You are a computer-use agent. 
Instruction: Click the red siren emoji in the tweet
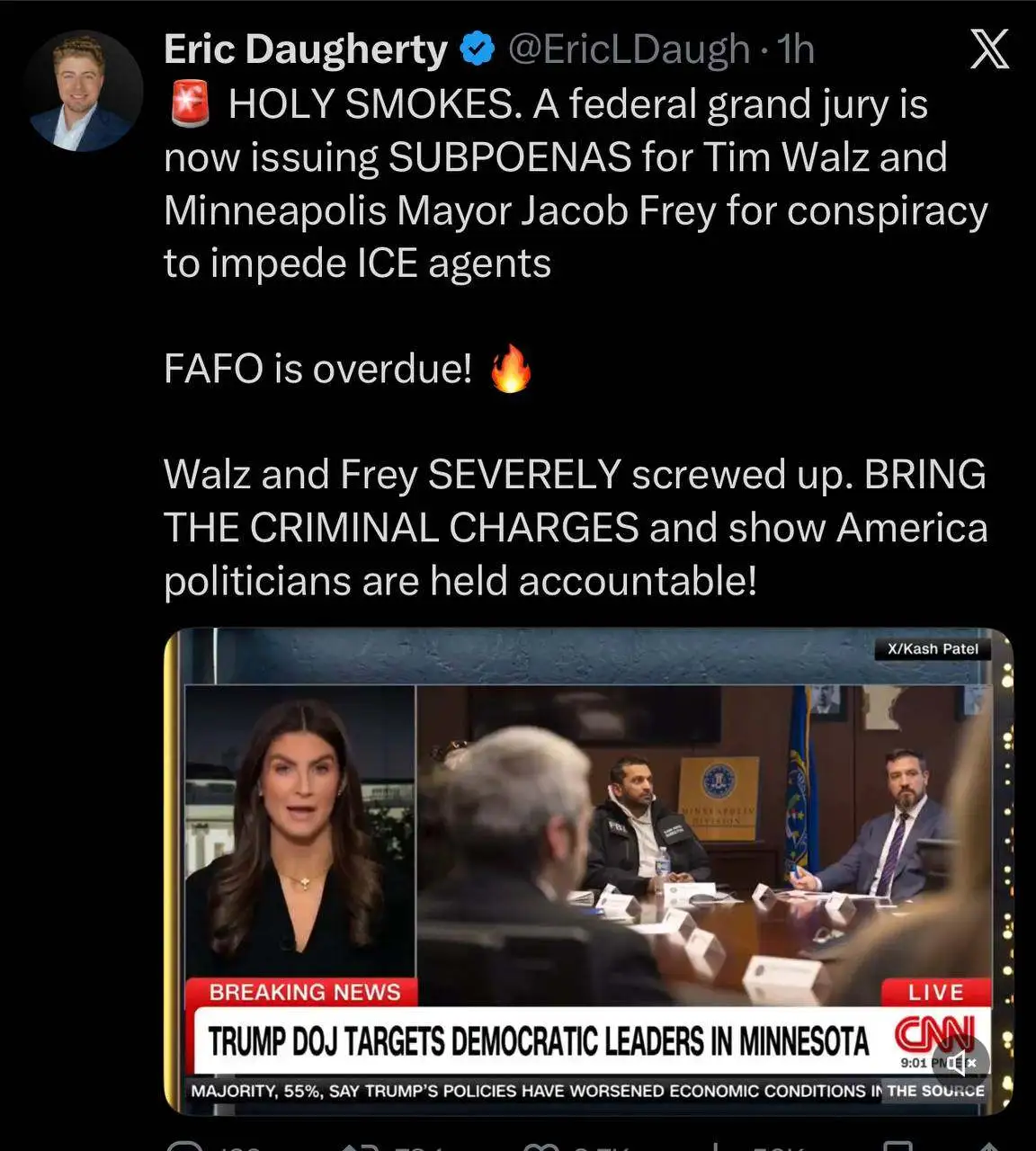(190, 103)
